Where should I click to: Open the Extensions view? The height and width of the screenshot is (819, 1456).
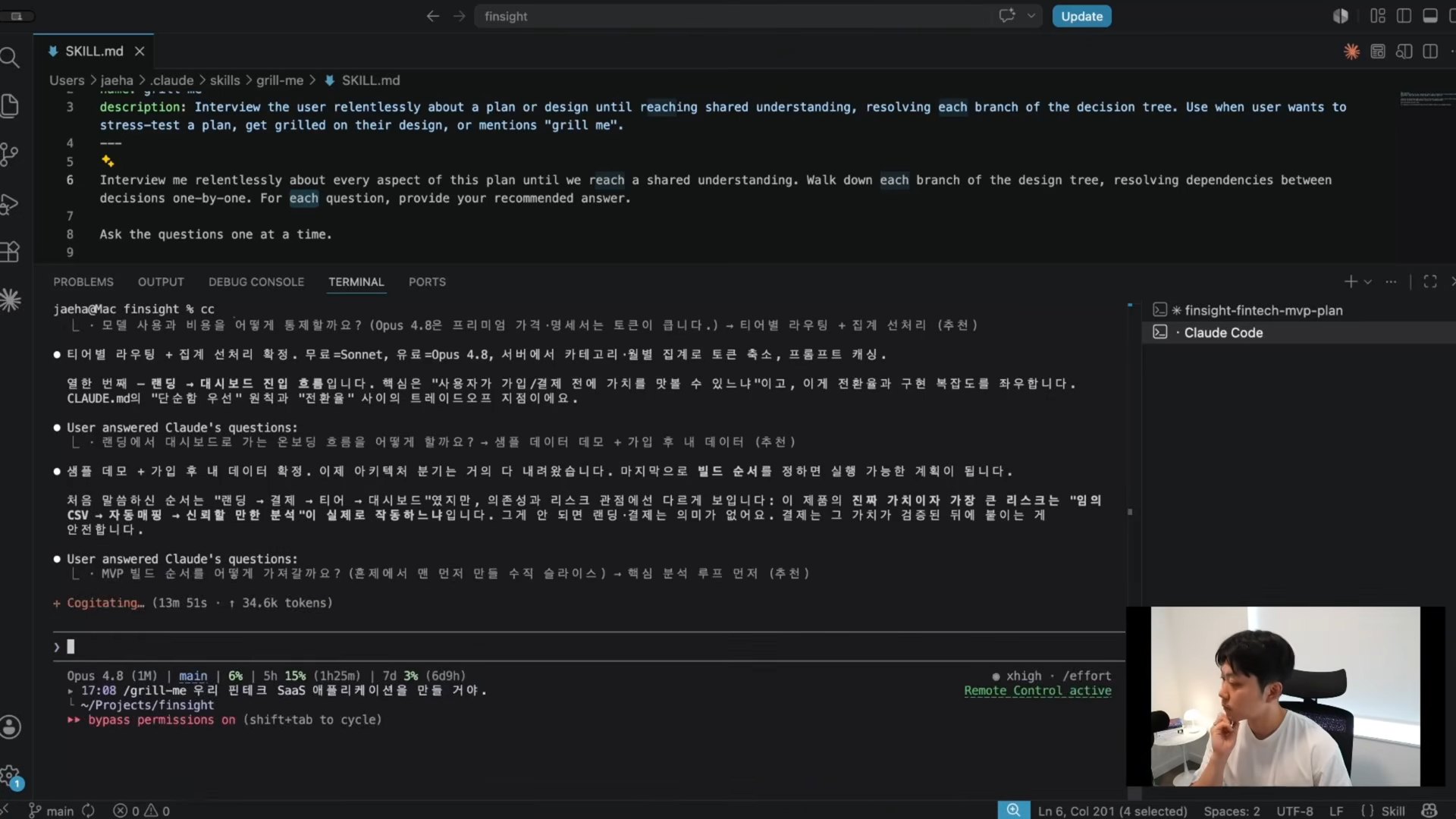tap(9, 252)
